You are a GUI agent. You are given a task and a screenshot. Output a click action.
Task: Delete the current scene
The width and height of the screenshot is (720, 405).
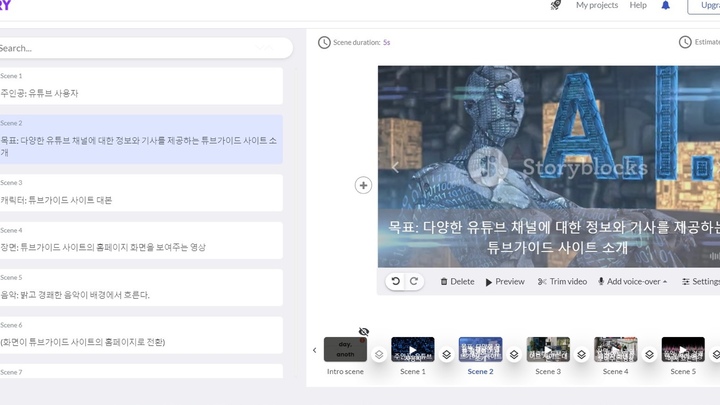pos(457,281)
